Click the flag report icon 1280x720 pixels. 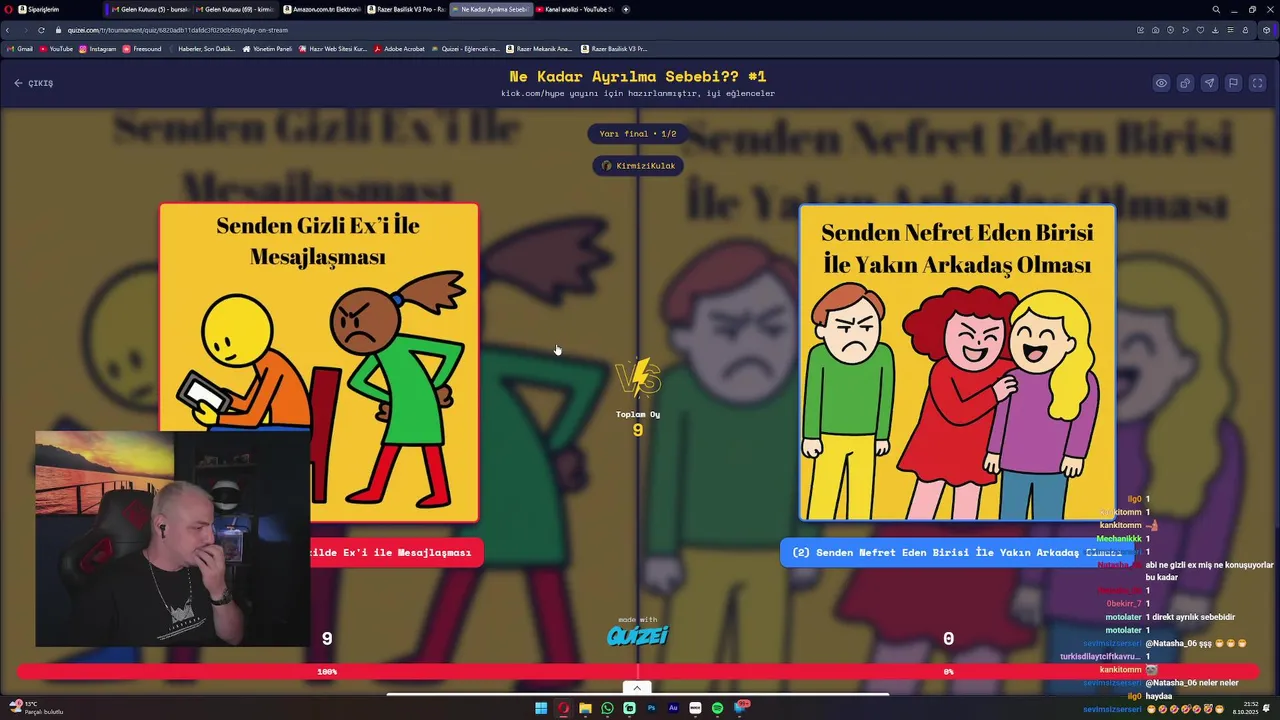(1233, 83)
